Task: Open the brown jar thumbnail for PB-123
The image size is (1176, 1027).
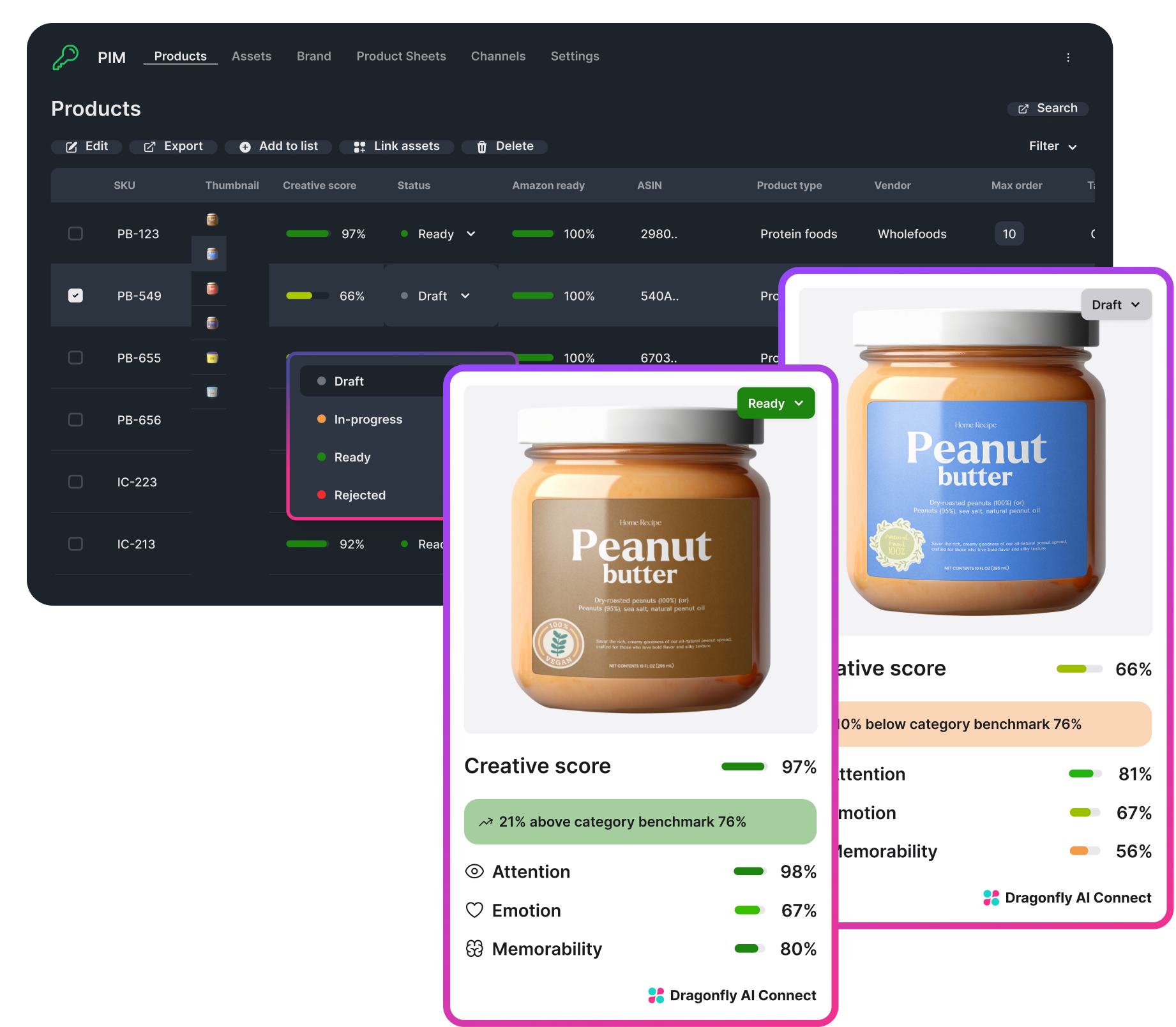Action: coord(212,220)
